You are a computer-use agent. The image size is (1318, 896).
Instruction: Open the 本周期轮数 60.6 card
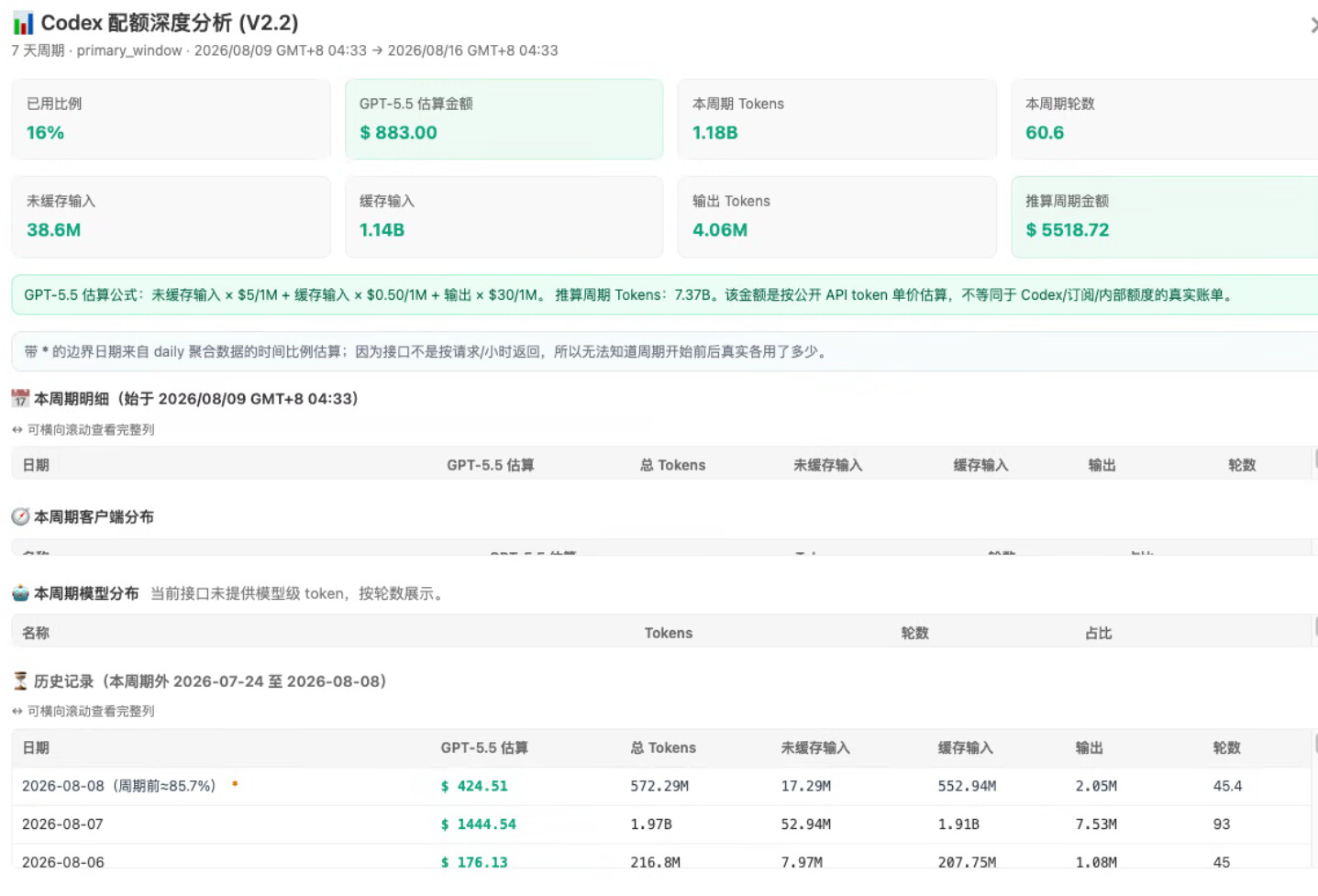(x=1165, y=119)
